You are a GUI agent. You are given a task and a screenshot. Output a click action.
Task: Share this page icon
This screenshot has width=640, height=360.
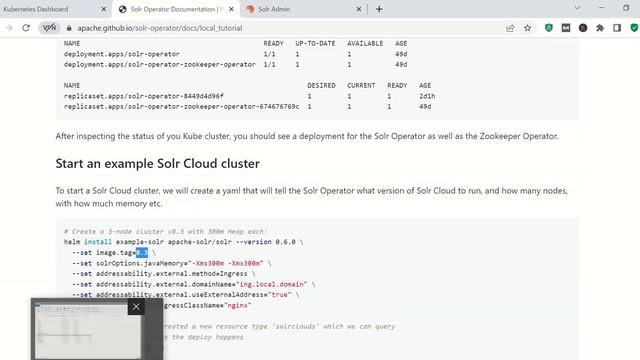click(x=510, y=28)
